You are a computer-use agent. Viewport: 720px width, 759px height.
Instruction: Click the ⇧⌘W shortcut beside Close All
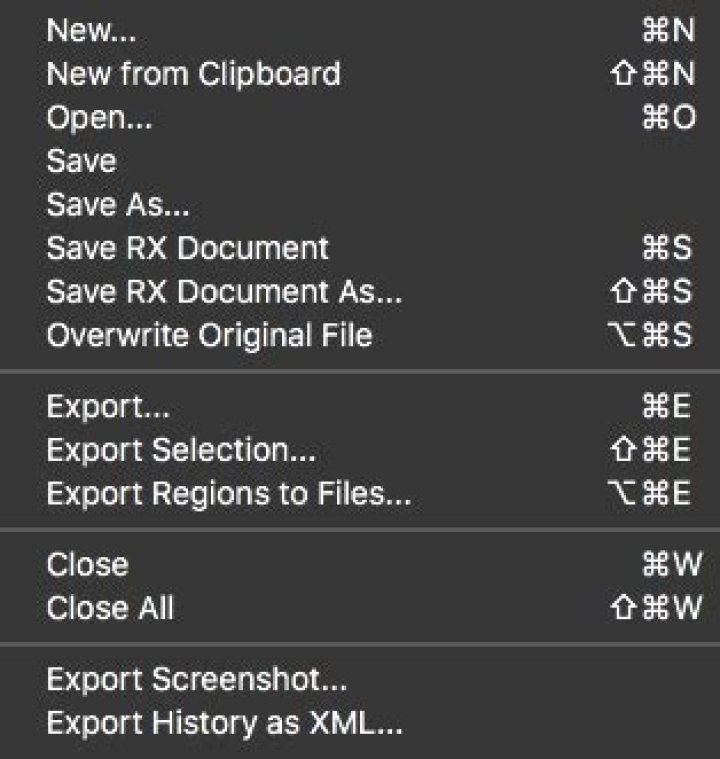pos(655,607)
